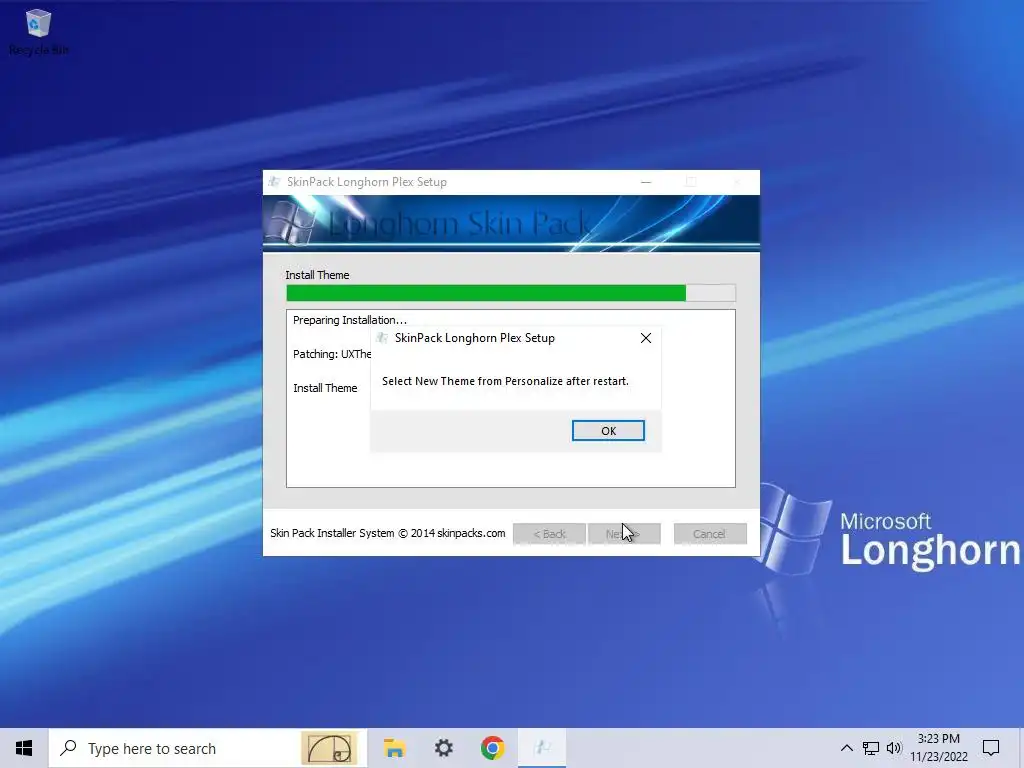Click the setup window title bar icon
This screenshot has width=1024, height=768.
click(275, 182)
